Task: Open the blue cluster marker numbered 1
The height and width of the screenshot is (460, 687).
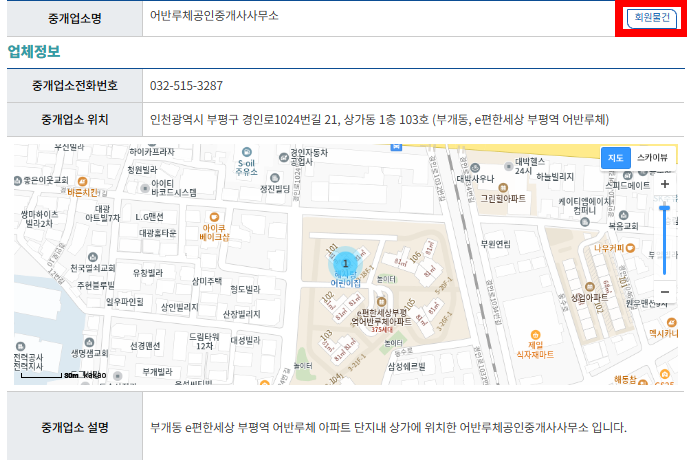Action: (x=345, y=264)
